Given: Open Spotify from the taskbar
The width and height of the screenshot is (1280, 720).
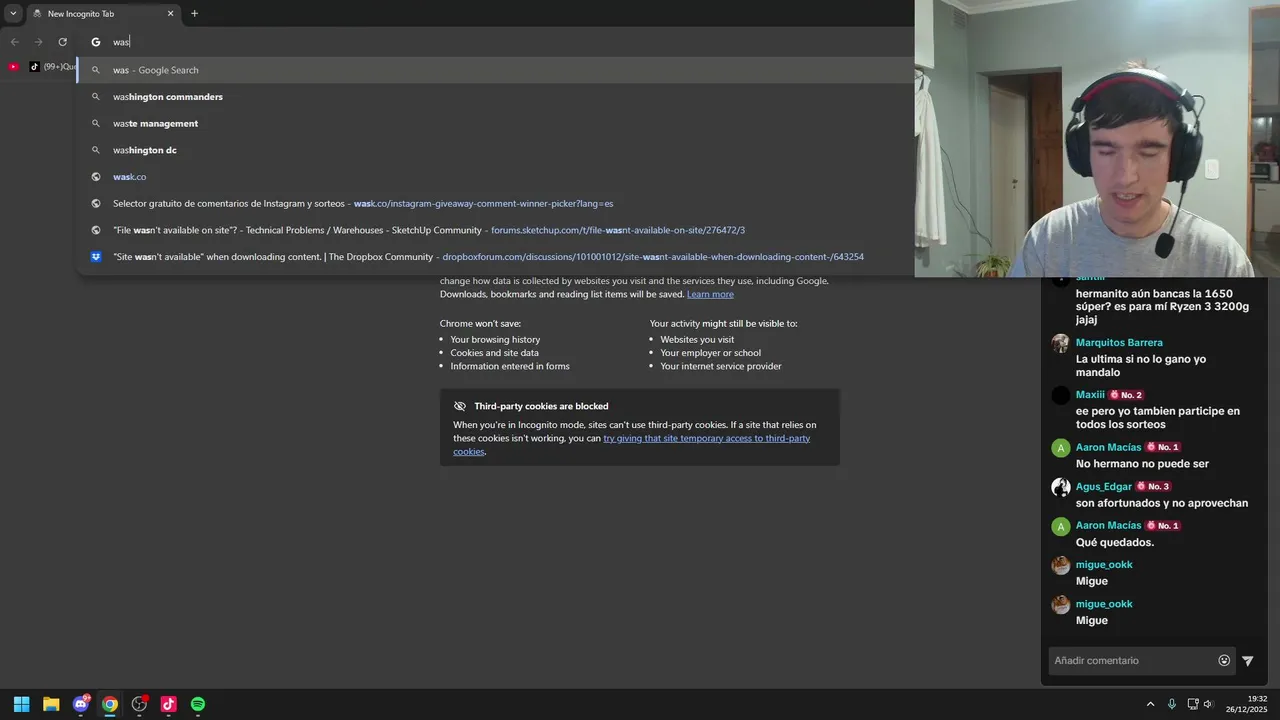Looking at the screenshot, I should tap(198, 704).
